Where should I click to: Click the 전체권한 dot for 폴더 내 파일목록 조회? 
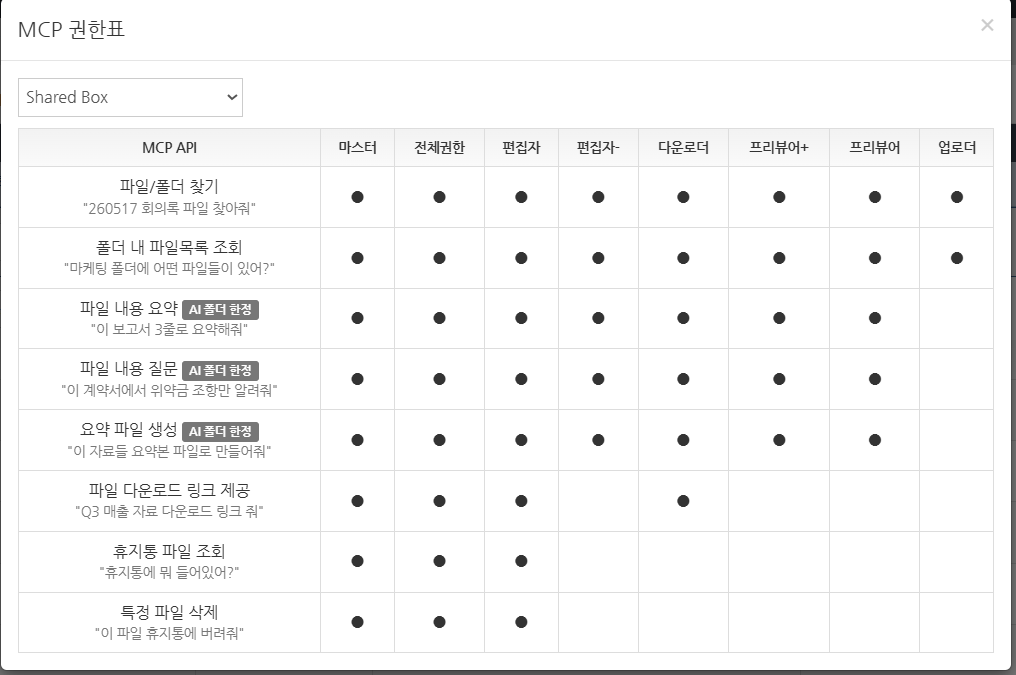[x=439, y=258]
